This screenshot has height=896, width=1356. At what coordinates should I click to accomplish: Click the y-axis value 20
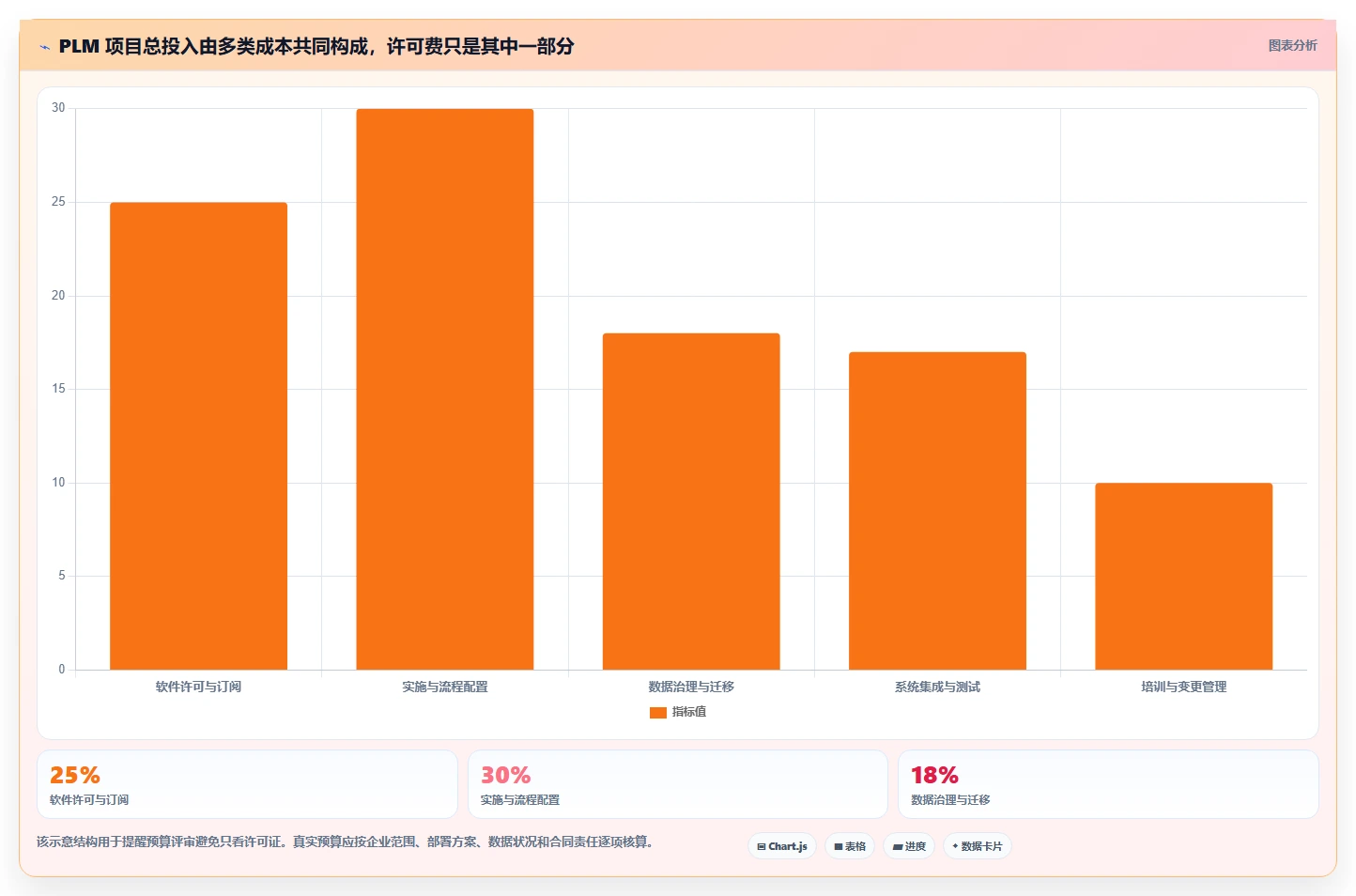(58, 296)
